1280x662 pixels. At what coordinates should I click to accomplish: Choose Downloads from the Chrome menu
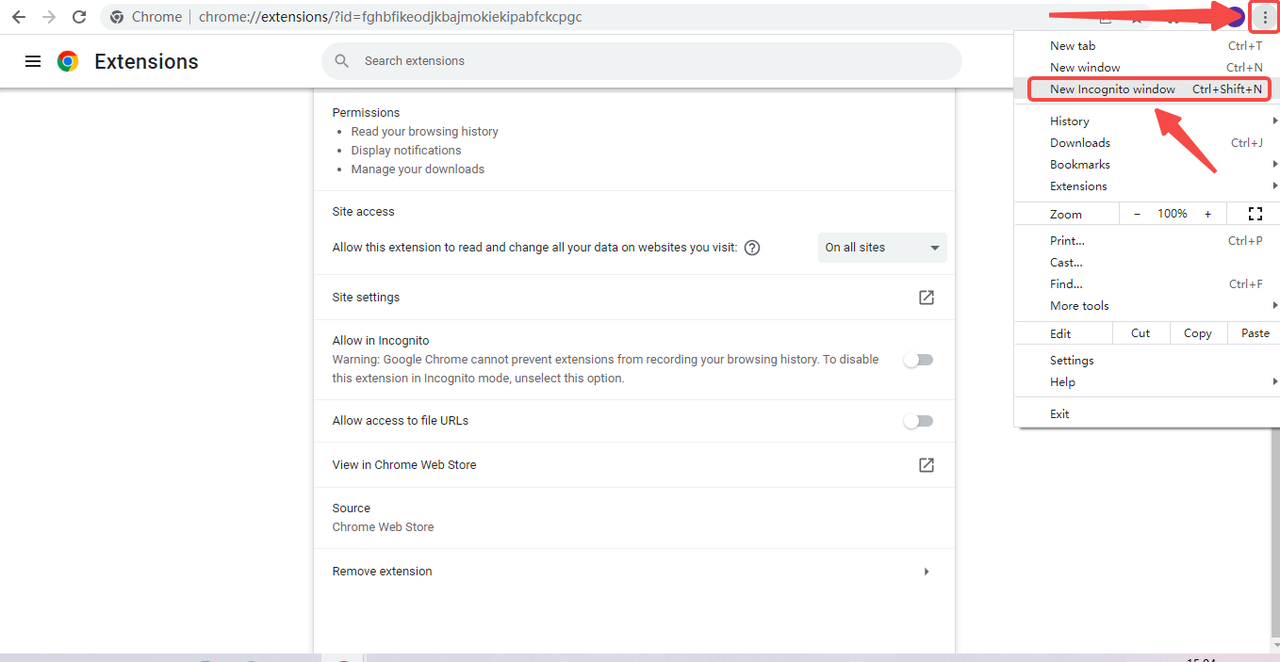[x=1080, y=143]
